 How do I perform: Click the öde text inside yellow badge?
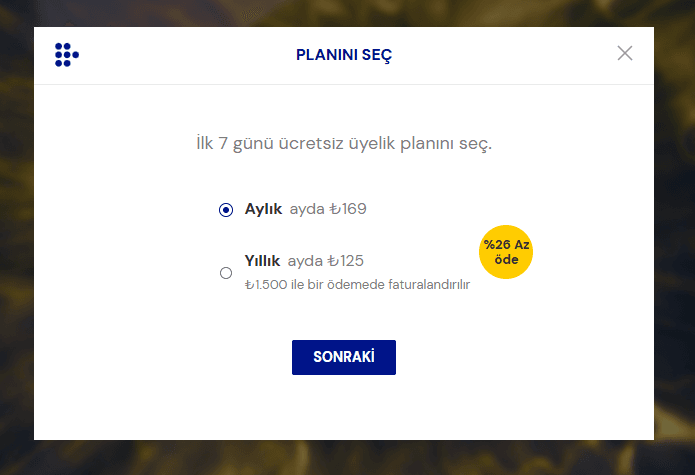[x=506, y=260]
